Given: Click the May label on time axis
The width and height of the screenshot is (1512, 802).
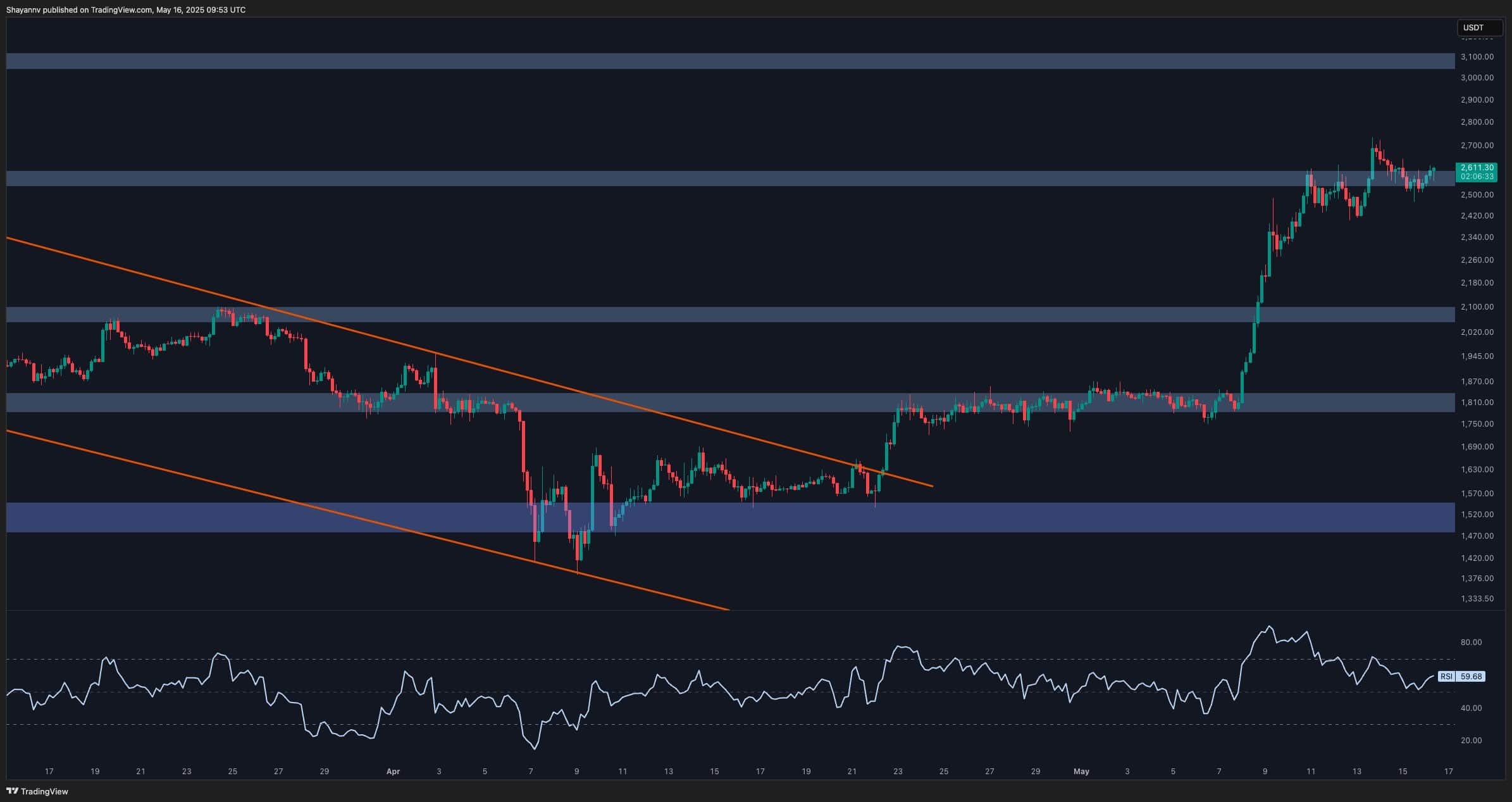Looking at the screenshot, I should [x=1081, y=771].
